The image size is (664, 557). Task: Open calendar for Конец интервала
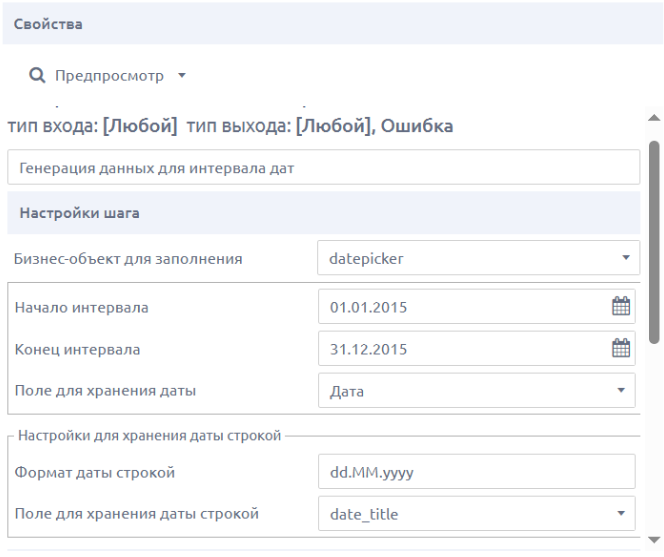[621, 348]
